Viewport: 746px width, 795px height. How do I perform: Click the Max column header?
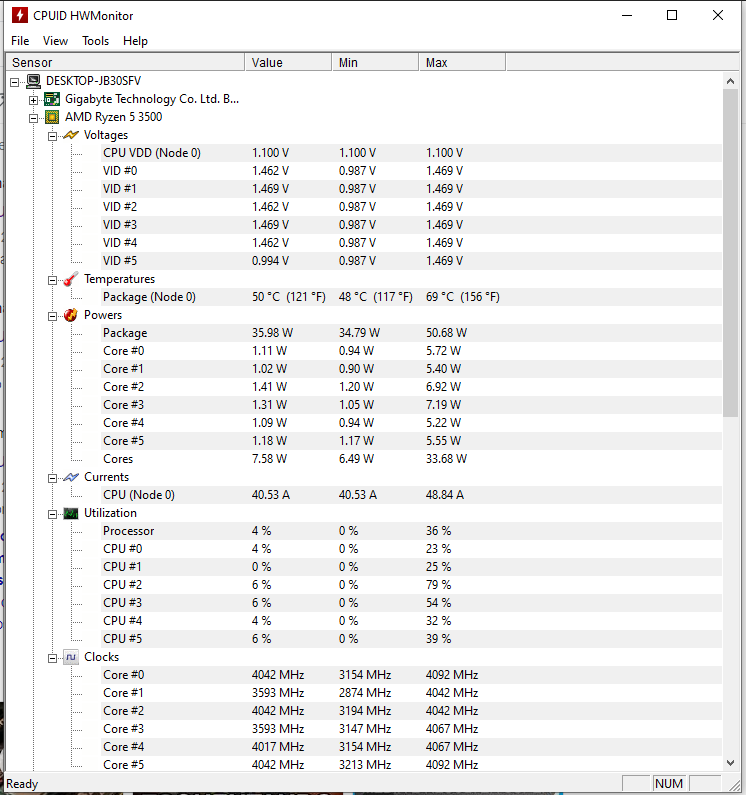[462, 62]
